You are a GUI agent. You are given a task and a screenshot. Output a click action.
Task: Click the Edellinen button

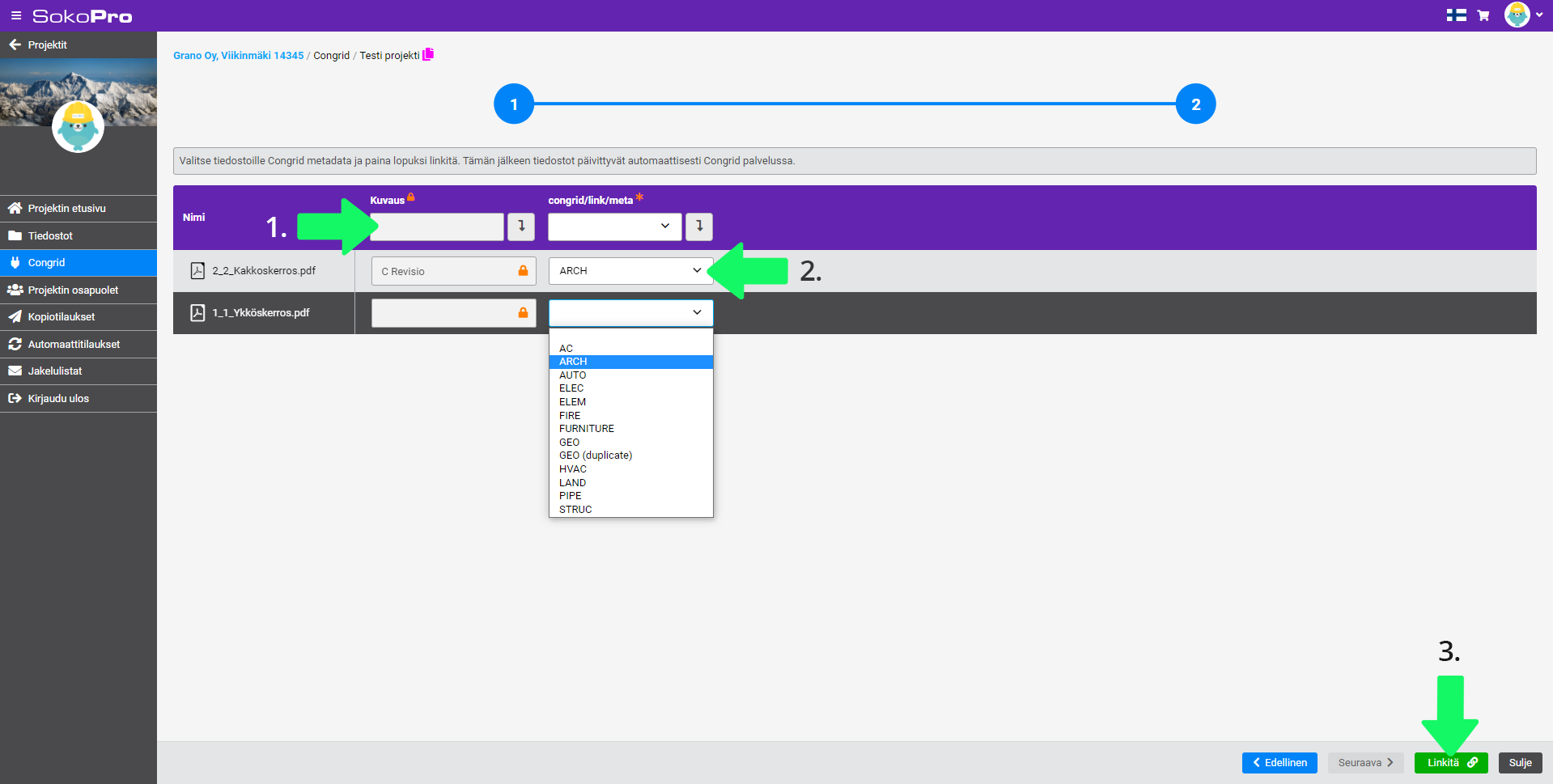pos(1279,763)
